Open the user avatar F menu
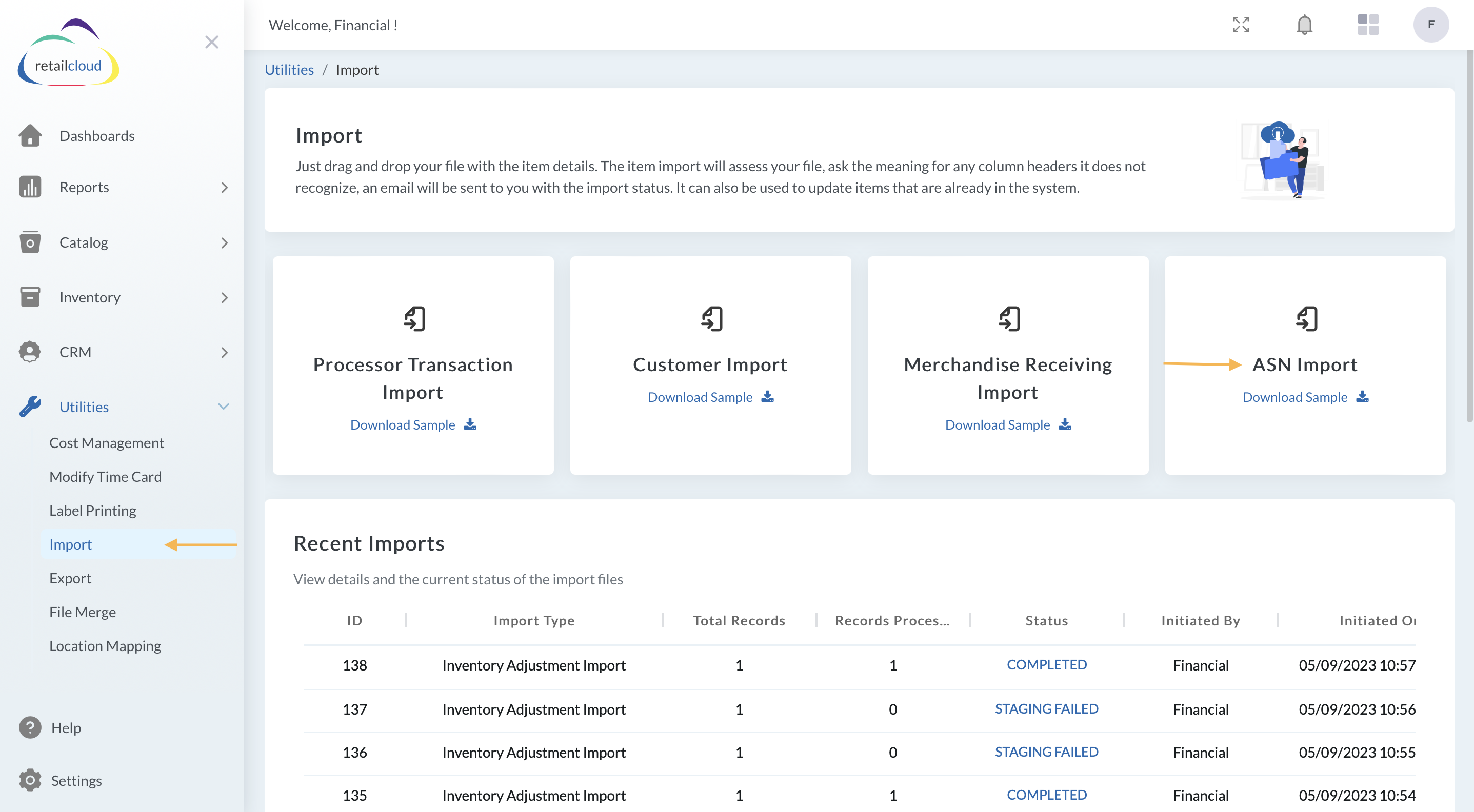The width and height of the screenshot is (1474, 812). [1430, 25]
